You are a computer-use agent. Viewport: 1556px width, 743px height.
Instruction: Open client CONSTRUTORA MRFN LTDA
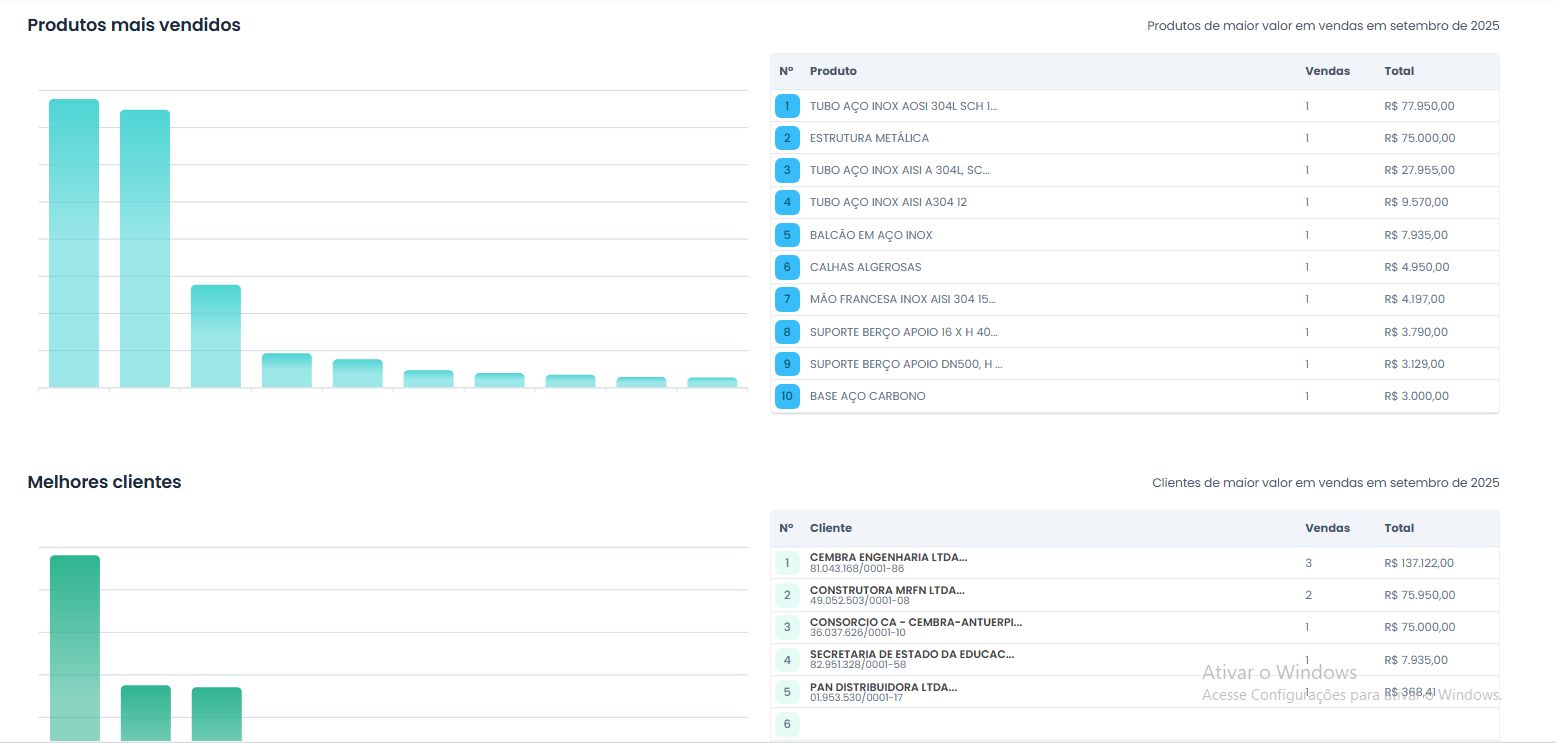click(887, 590)
